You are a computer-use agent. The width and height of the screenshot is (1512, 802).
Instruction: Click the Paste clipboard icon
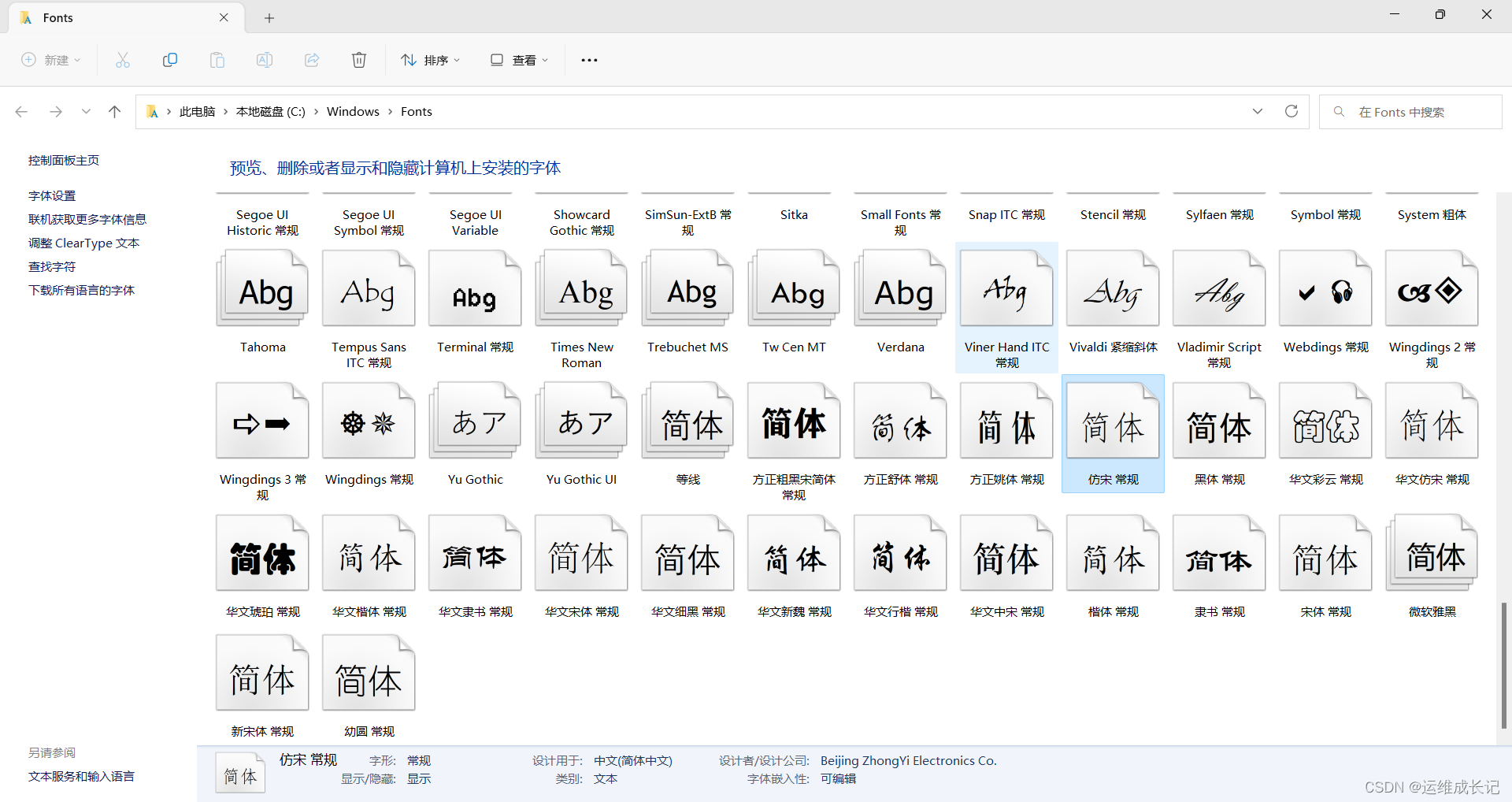tap(217, 60)
